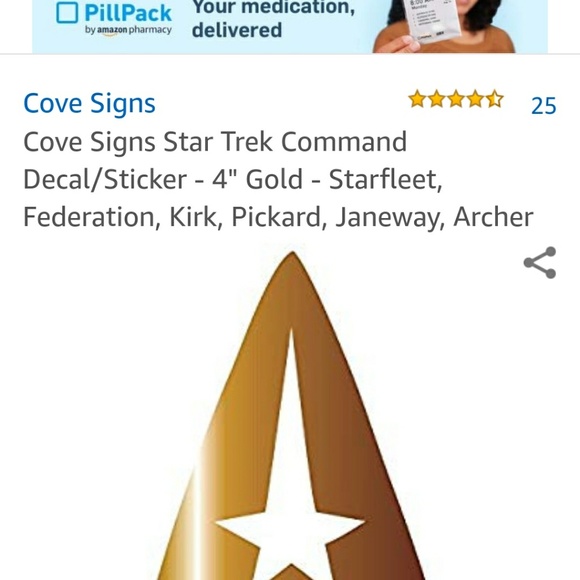580x580 pixels.
Task: Click 'Federation, Kirk, Pickard' title line
Action: (172, 217)
